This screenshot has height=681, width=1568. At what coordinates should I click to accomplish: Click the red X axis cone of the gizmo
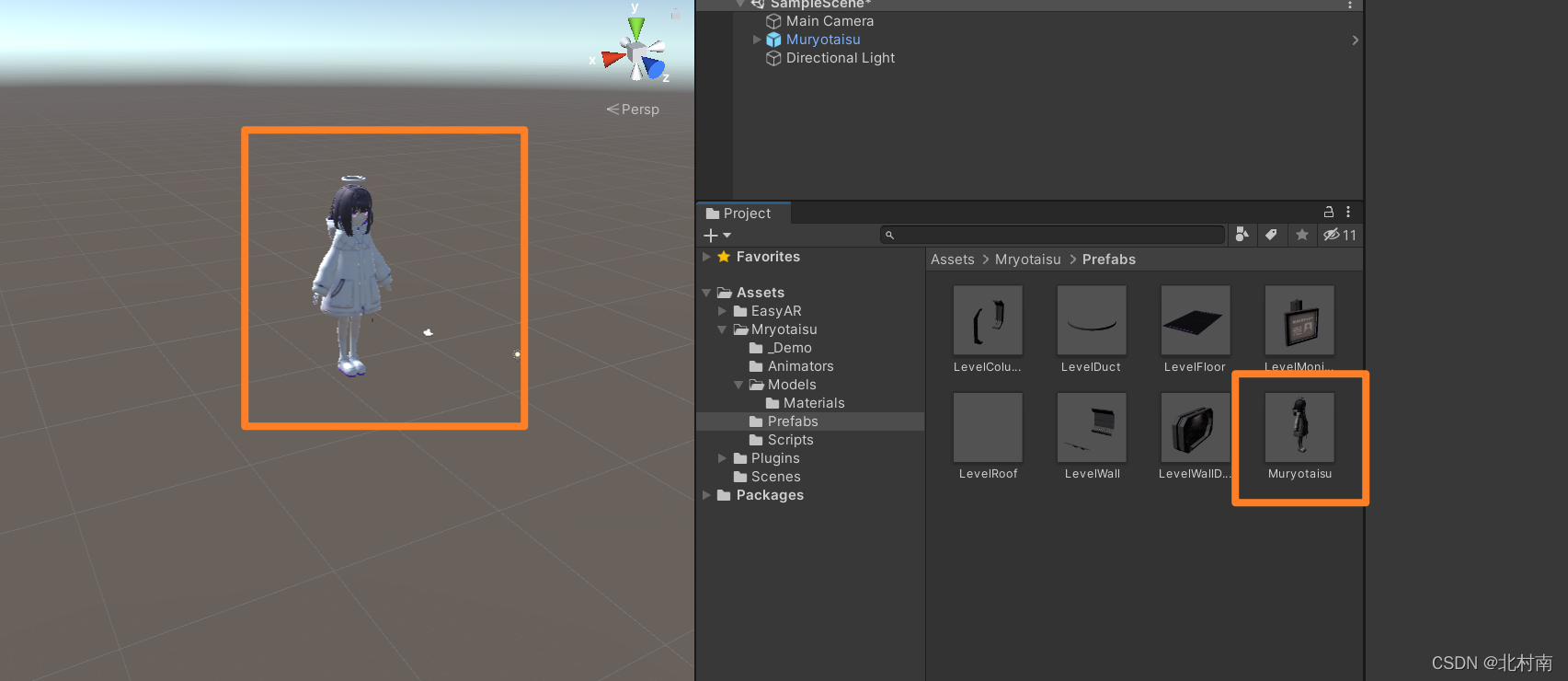[612, 59]
